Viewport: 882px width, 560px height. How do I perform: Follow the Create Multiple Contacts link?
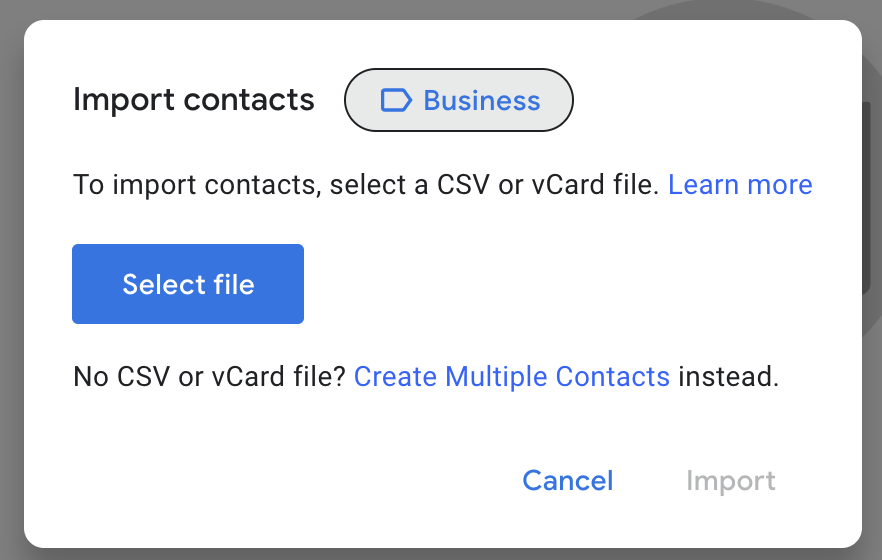pyautogui.click(x=511, y=377)
